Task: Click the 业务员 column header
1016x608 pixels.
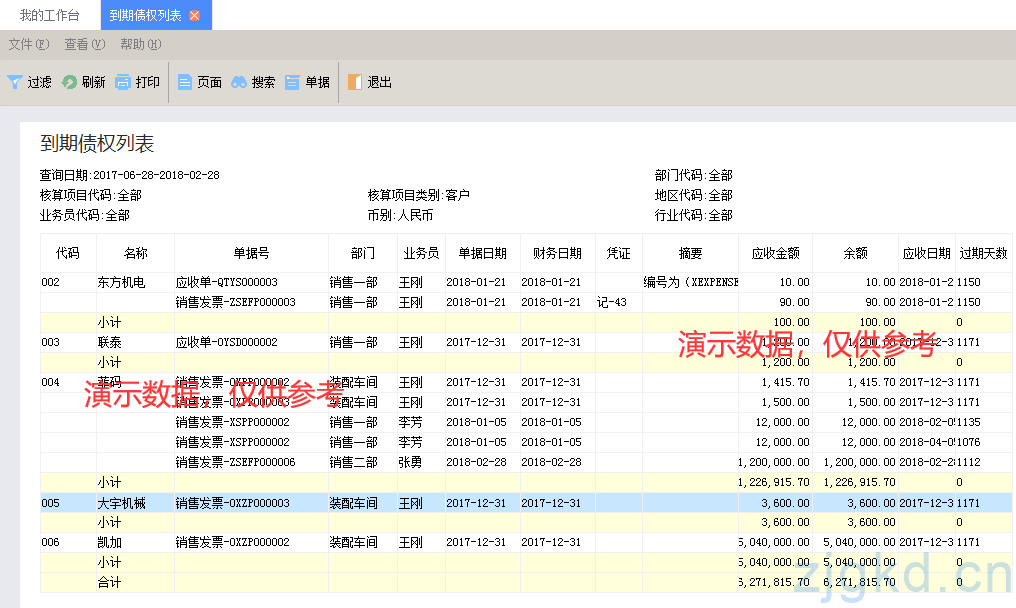Action: pyautogui.click(x=421, y=253)
